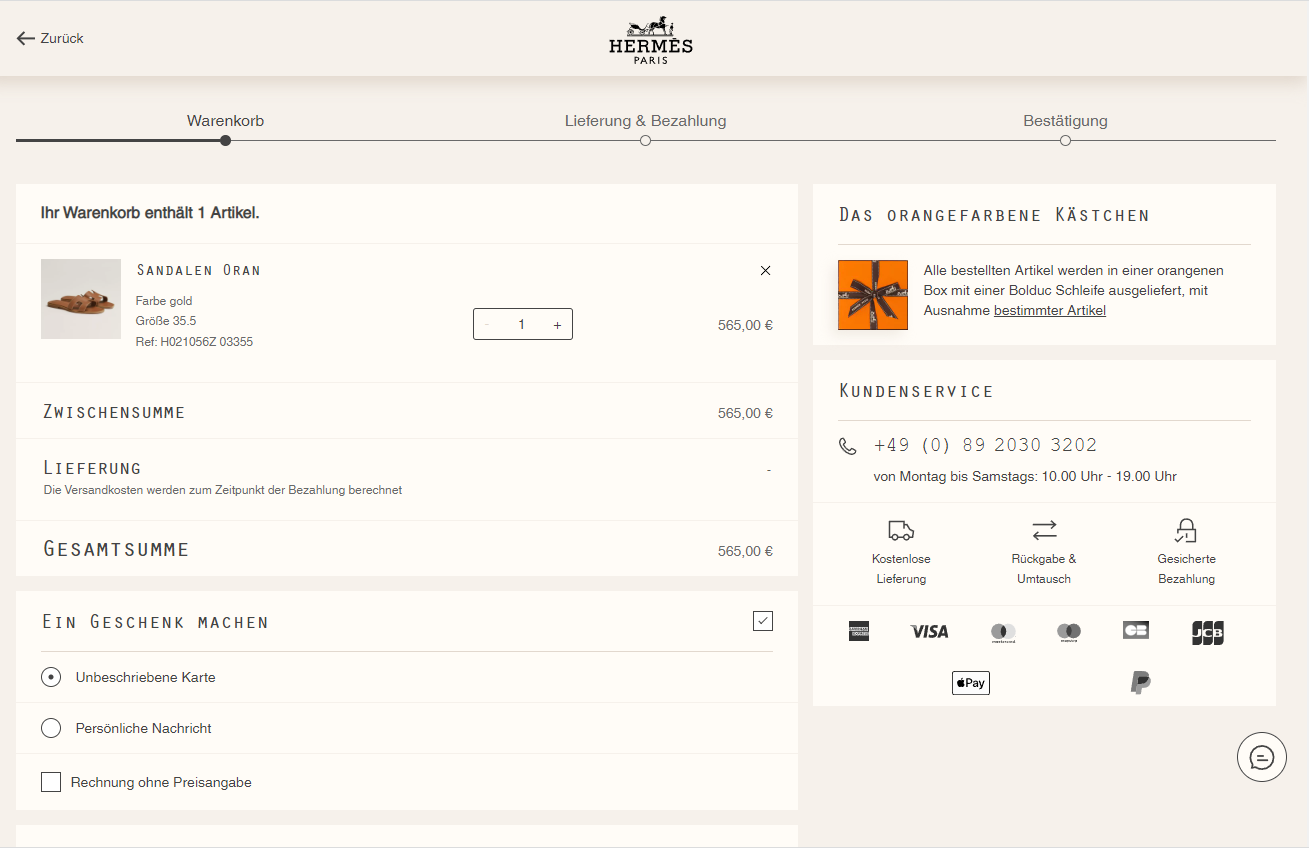Click the JCB payment icon
The height and width of the screenshot is (849, 1309).
pyautogui.click(x=1208, y=632)
